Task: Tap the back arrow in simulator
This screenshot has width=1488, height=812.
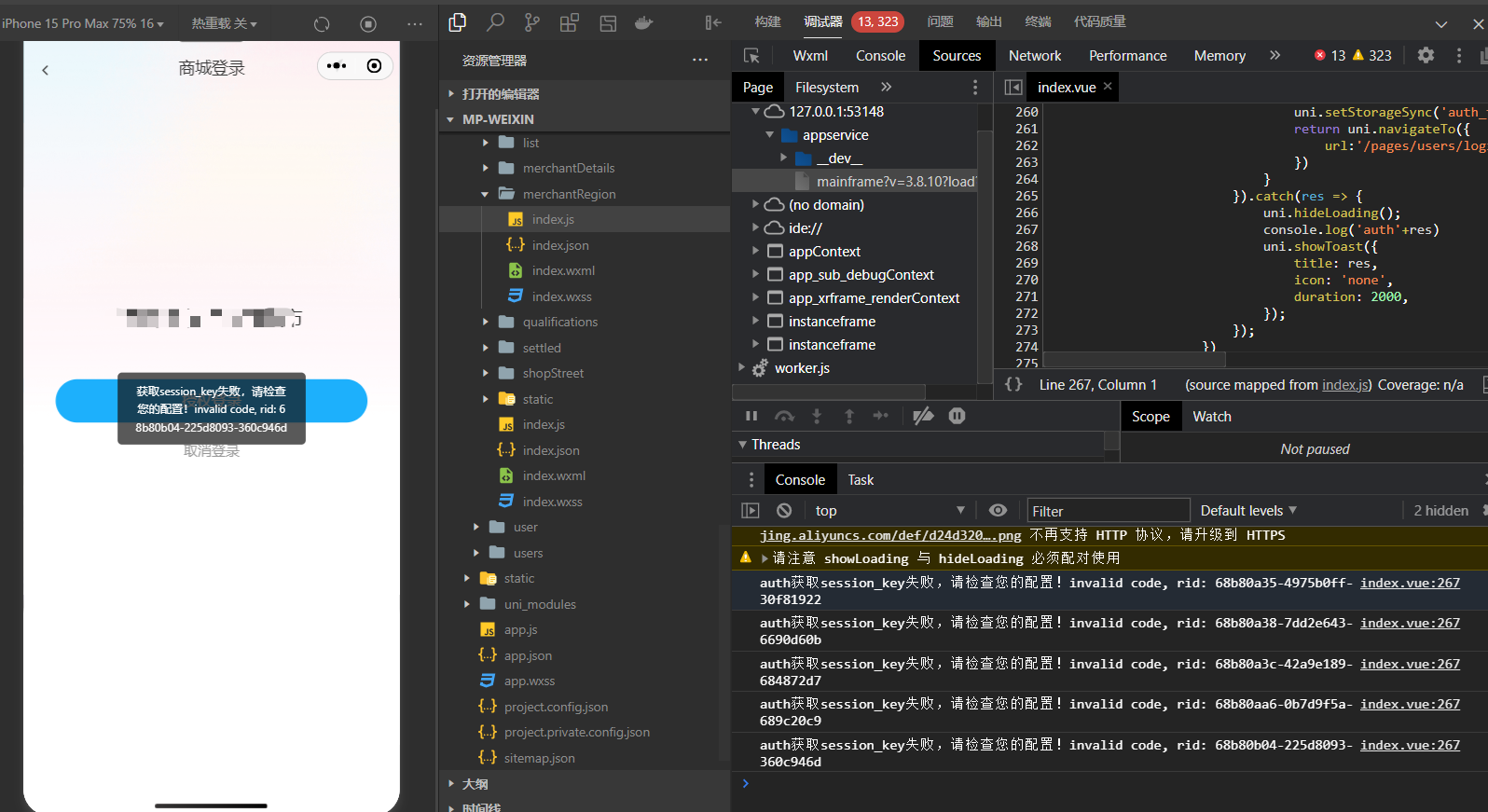Action: point(45,70)
